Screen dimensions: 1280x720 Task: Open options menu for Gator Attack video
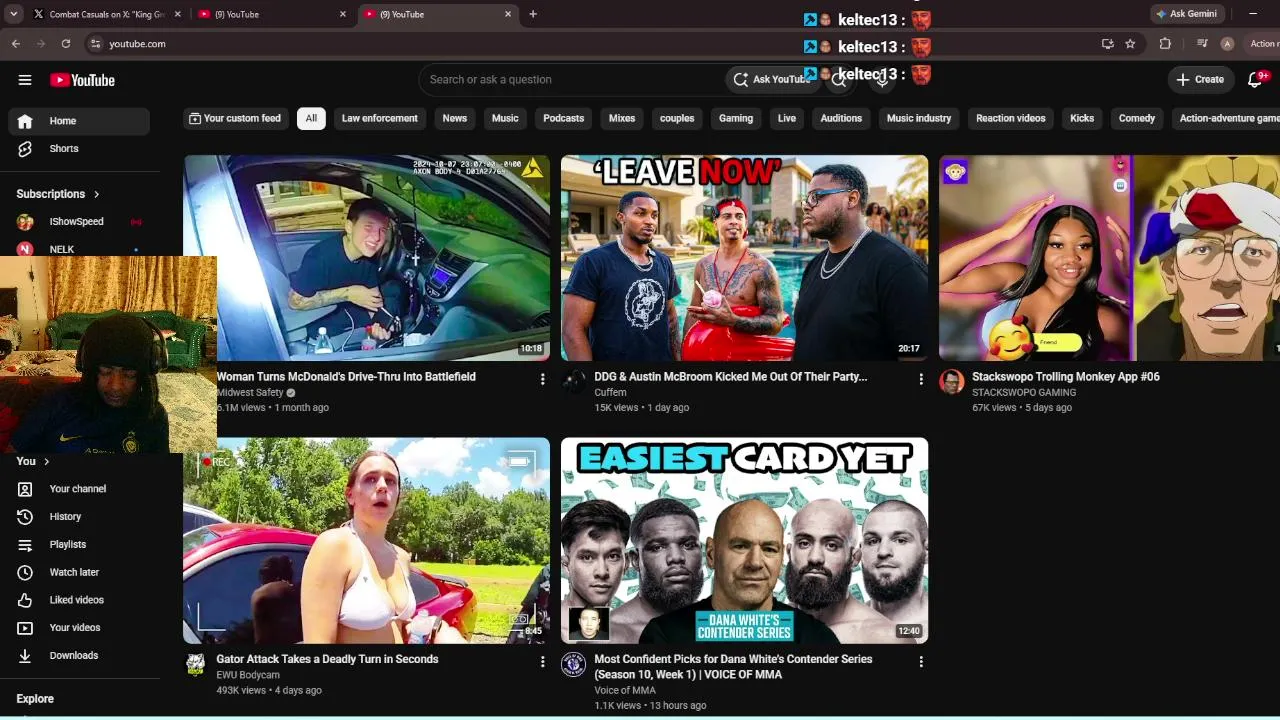tap(543, 662)
